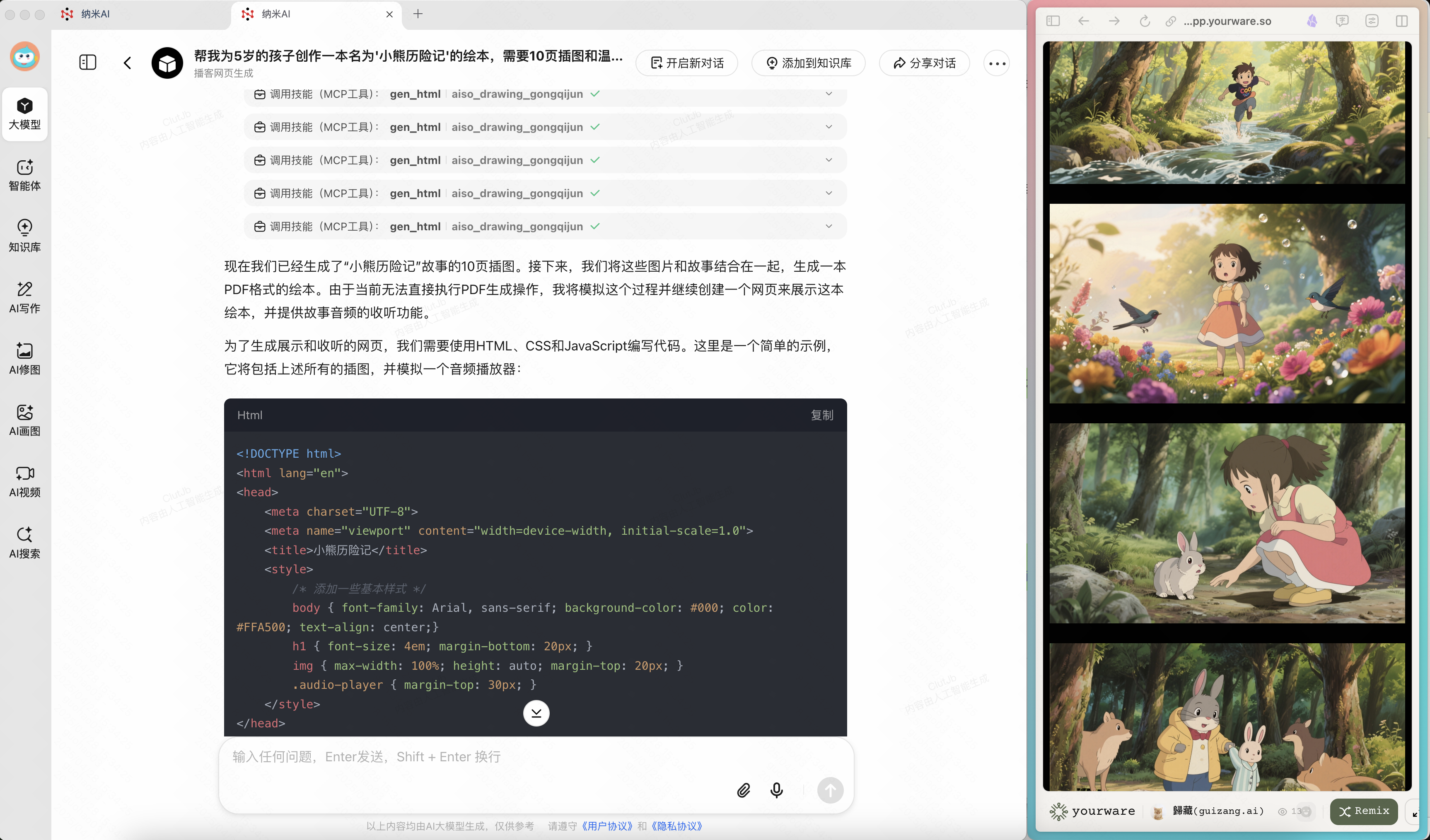The image size is (1430, 840).
Task: Toggle the chat sidebar panel icon
Action: point(87,63)
